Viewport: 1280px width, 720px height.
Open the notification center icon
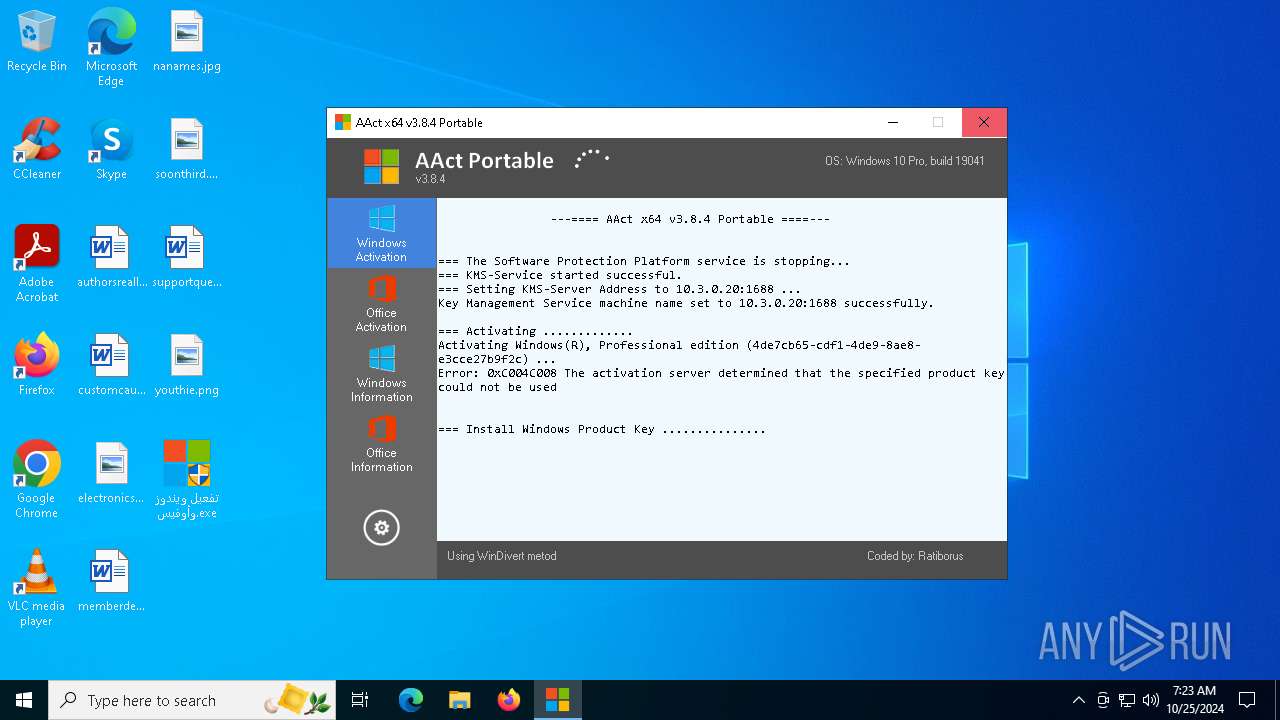[x=1247, y=700]
